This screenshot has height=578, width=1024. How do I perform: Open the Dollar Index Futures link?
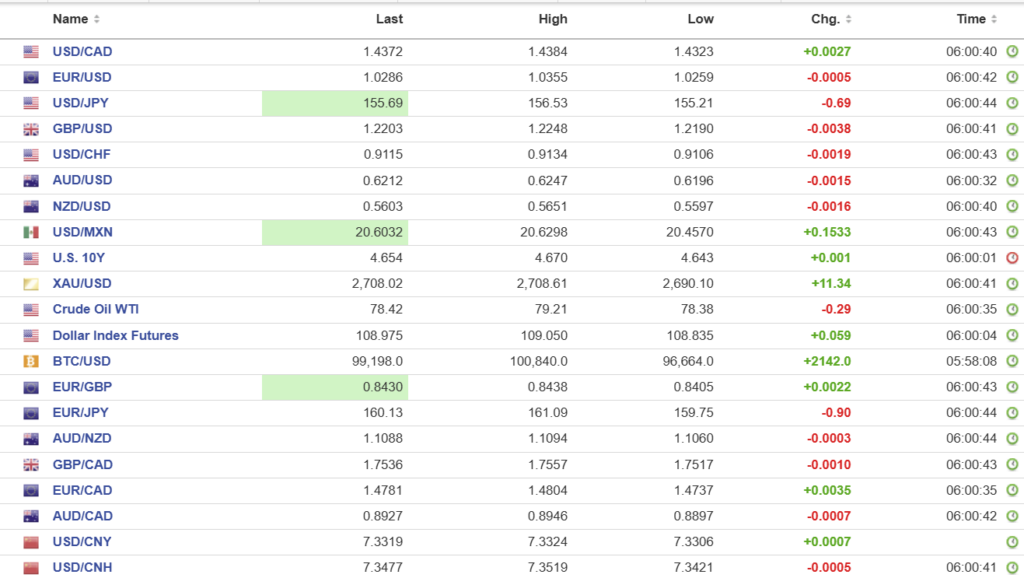pyautogui.click(x=115, y=336)
